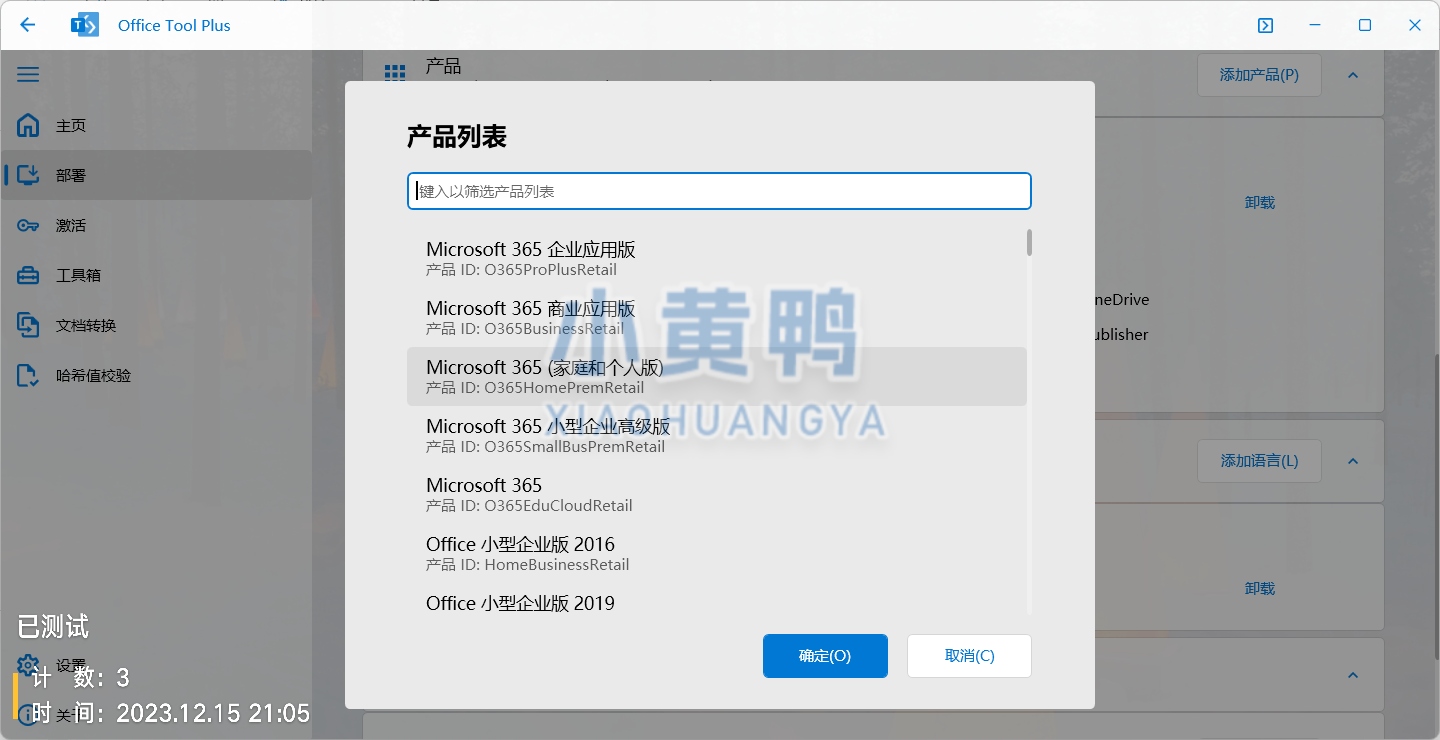
Task: Click the 添加产品(P) button
Action: [x=1259, y=75]
